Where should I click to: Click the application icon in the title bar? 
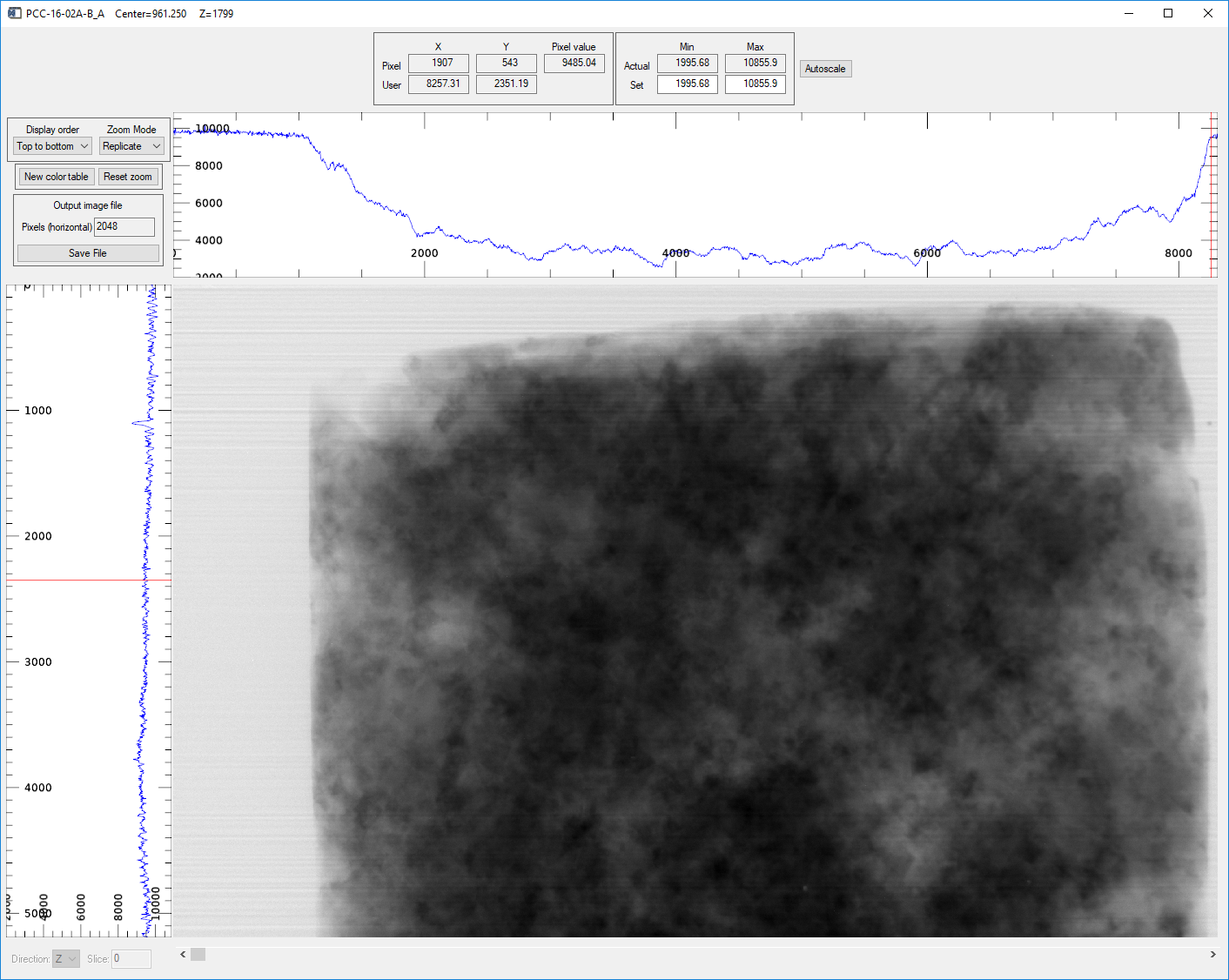pyautogui.click(x=14, y=13)
